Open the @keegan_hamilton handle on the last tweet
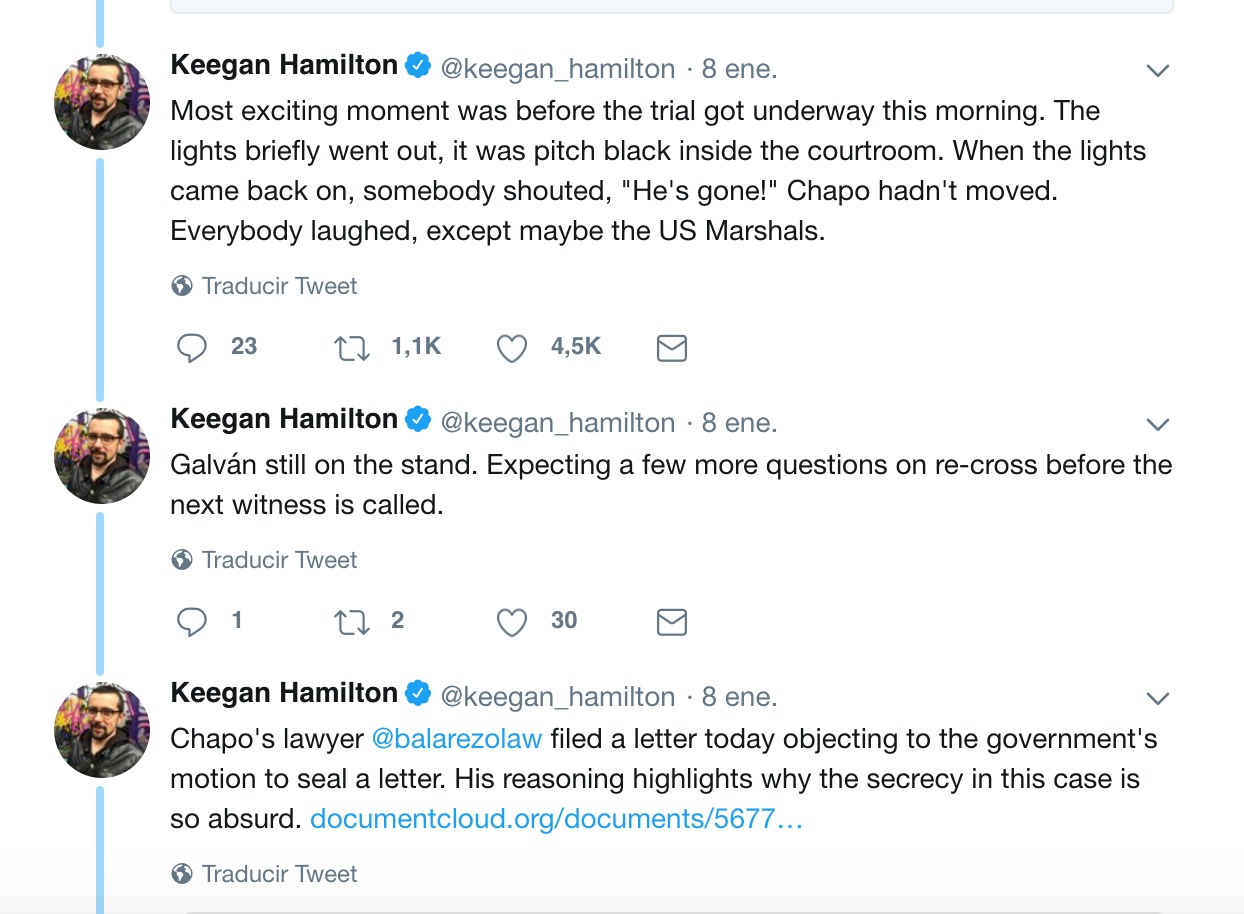This screenshot has width=1244, height=914. (558, 697)
